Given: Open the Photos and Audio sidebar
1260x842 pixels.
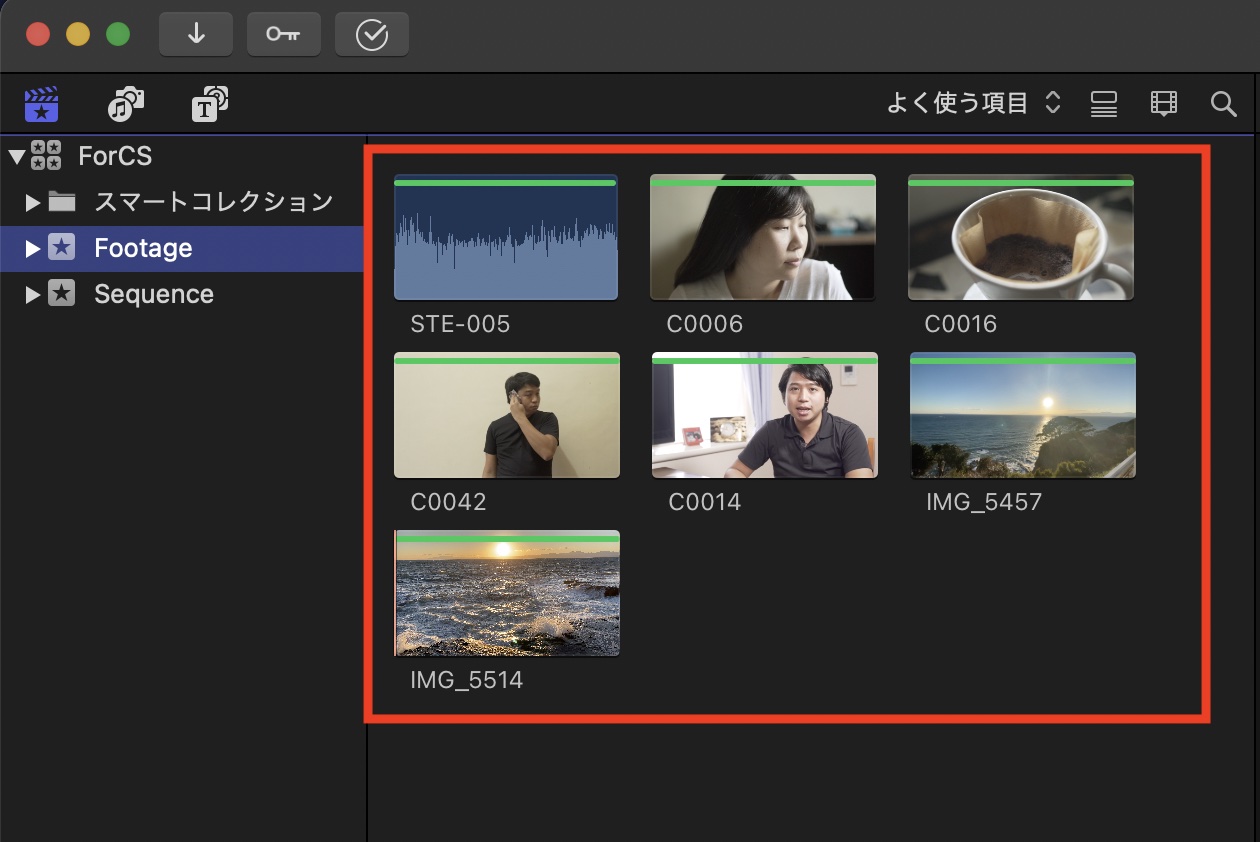Looking at the screenshot, I should 126,104.
